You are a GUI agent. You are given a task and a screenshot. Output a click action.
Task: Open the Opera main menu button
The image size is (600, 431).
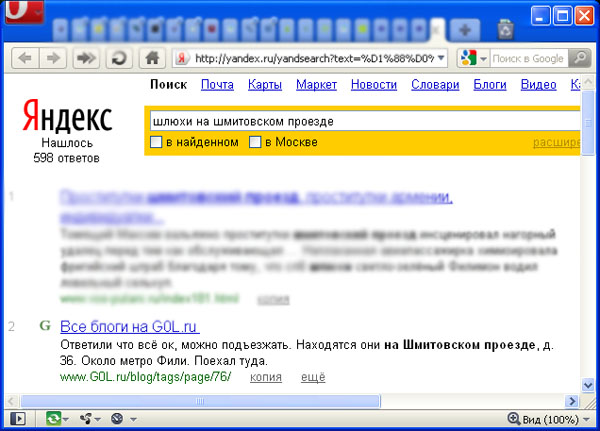pyautogui.click(x=24, y=11)
